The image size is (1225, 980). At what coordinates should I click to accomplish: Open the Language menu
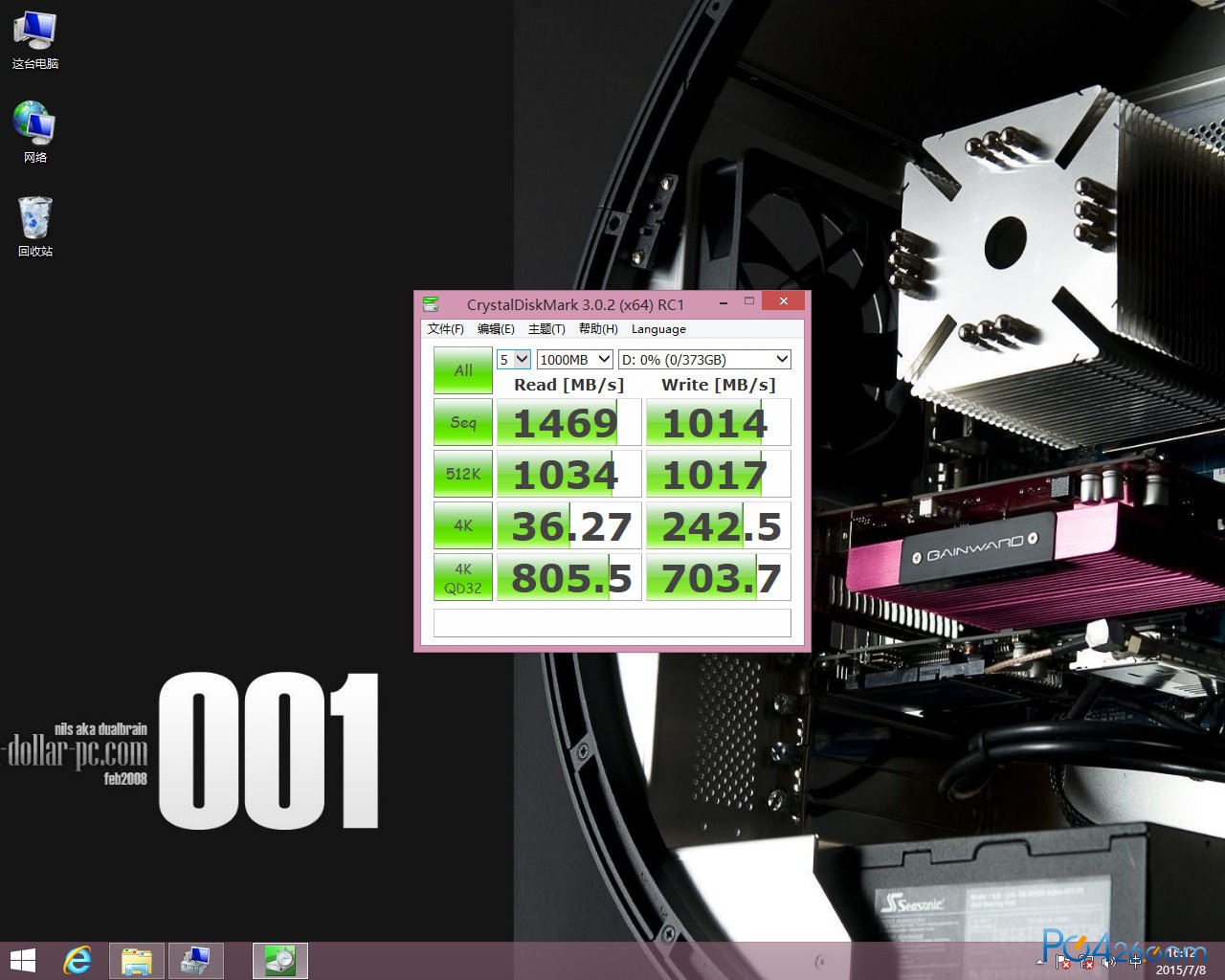tap(658, 329)
